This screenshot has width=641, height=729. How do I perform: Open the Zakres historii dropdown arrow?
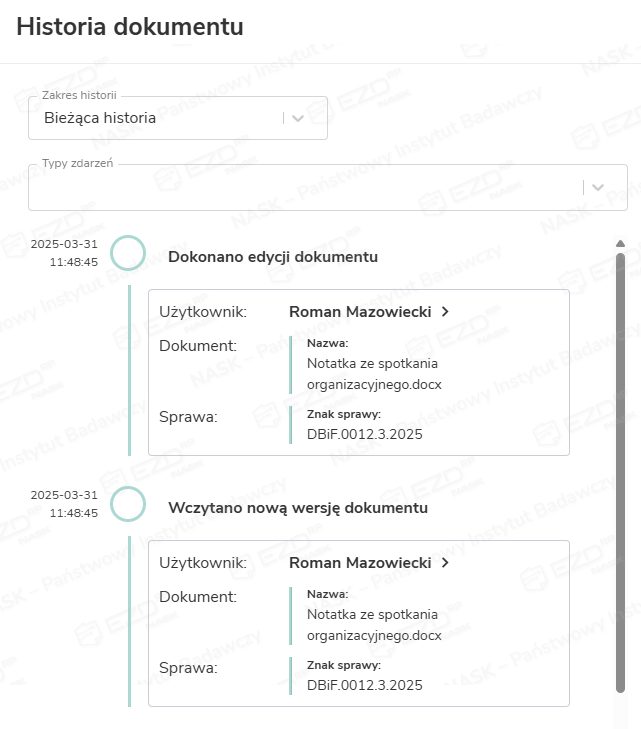coord(298,118)
